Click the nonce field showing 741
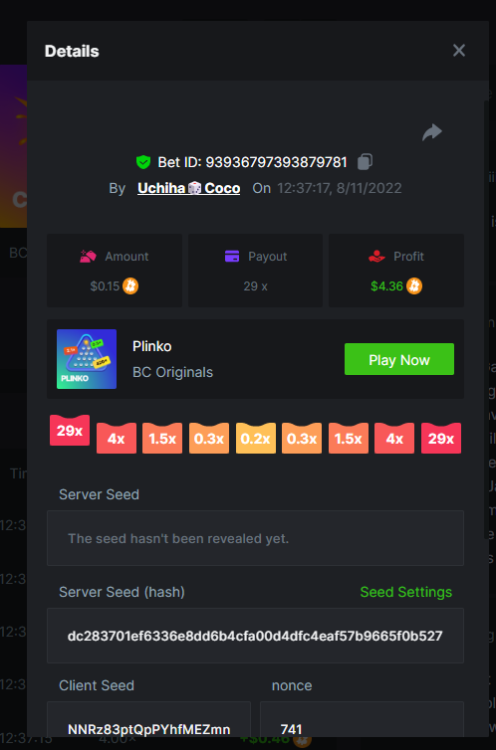496x750 pixels. (362, 719)
